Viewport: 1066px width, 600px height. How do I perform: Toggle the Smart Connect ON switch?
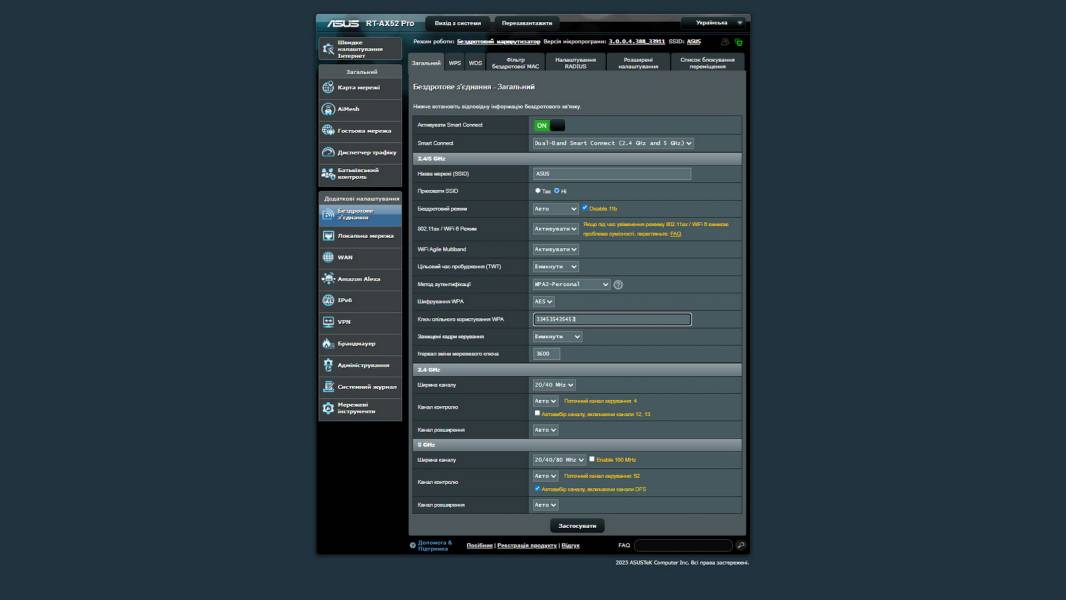pos(549,125)
